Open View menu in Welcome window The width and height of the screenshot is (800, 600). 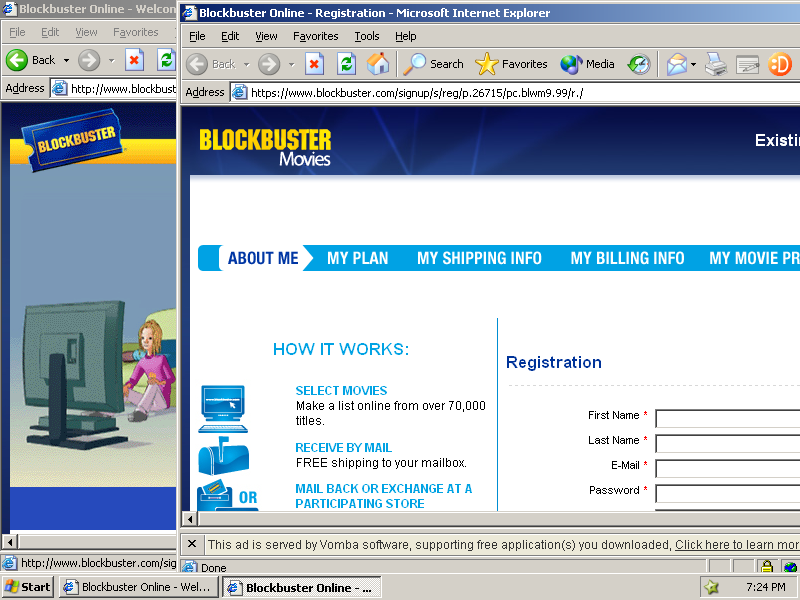point(86,32)
